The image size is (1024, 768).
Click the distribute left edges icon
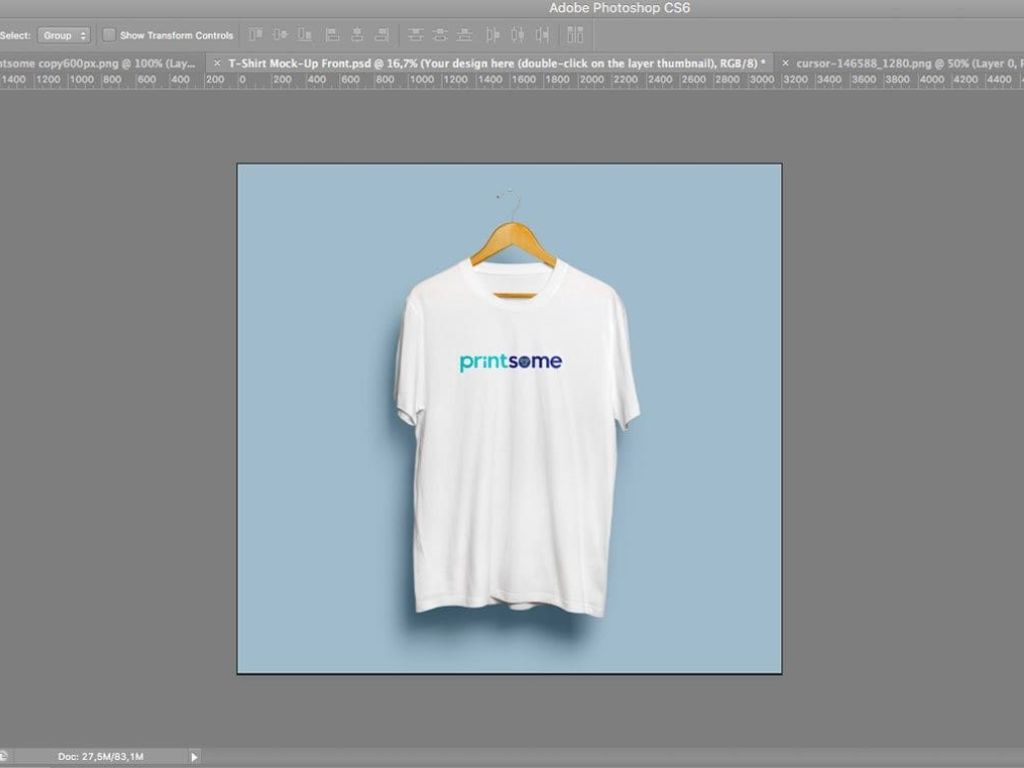(x=493, y=35)
